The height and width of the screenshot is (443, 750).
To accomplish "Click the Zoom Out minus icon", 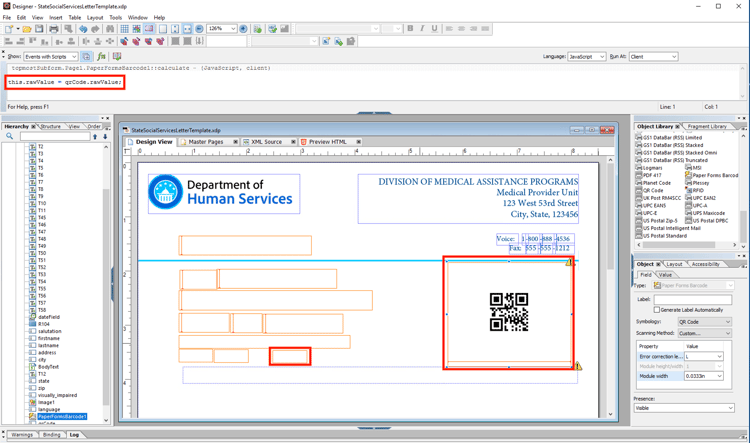I will (x=199, y=29).
